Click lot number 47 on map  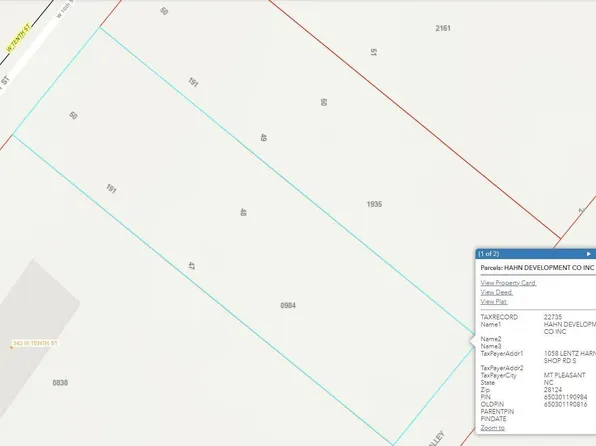[191, 266]
